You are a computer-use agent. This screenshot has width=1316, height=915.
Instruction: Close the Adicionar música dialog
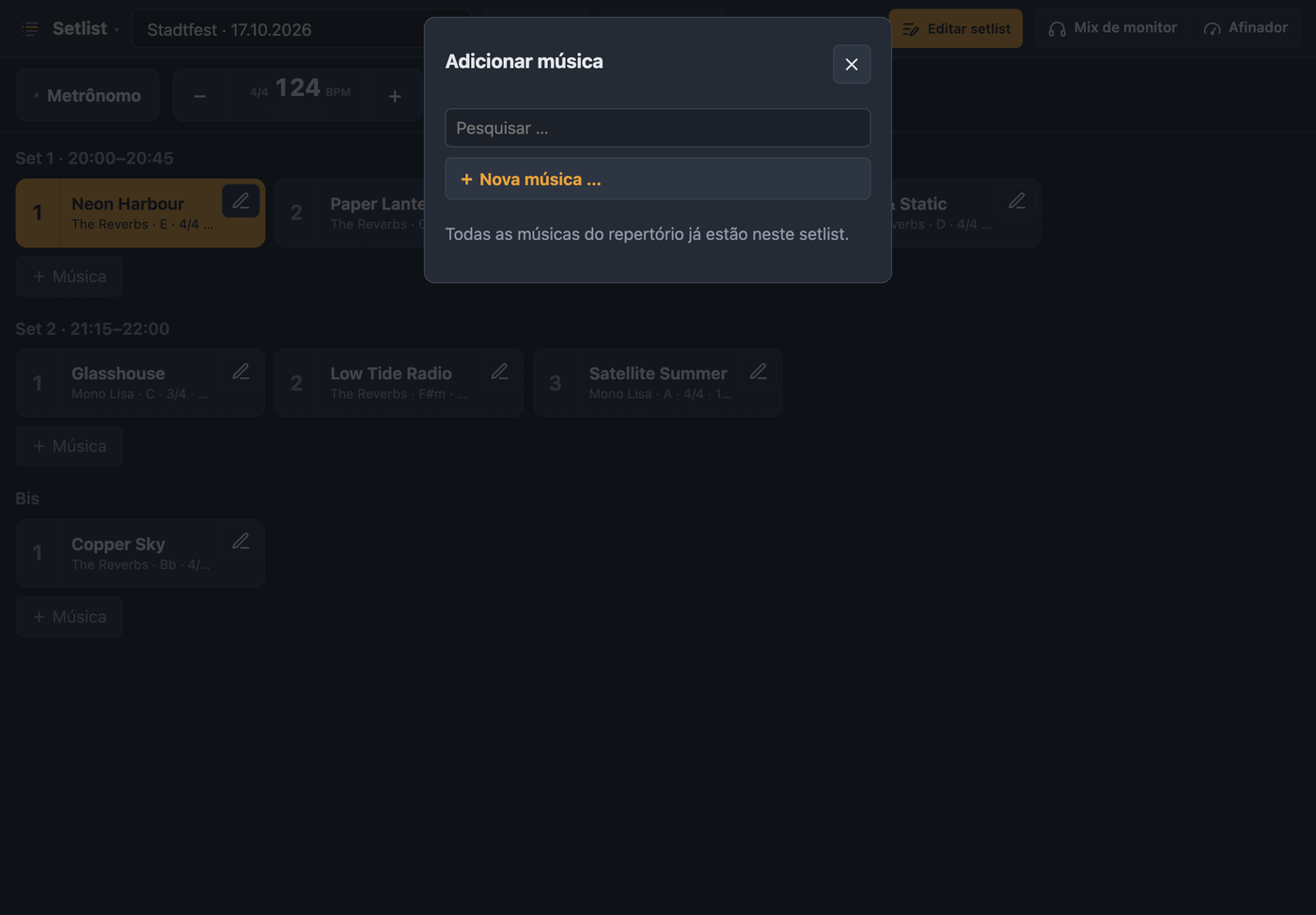[852, 64]
